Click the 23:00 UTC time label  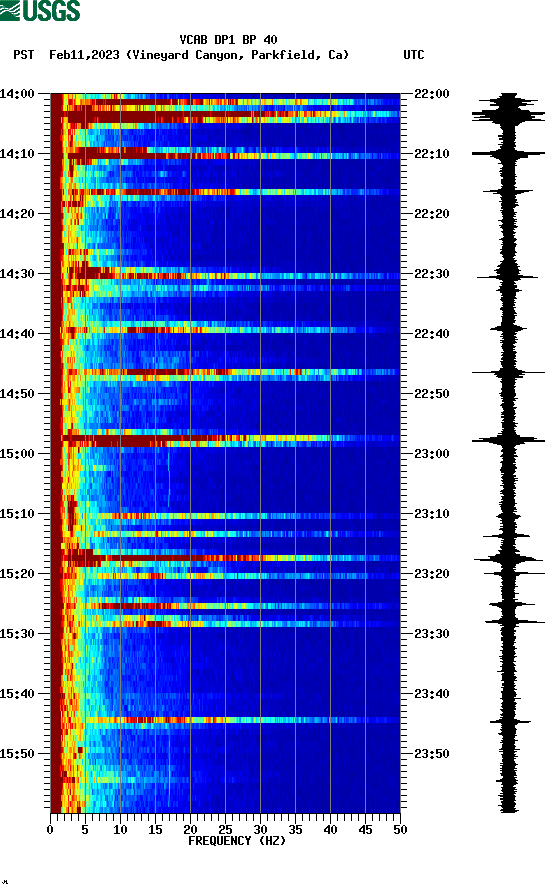pyautogui.click(x=432, y=453)
